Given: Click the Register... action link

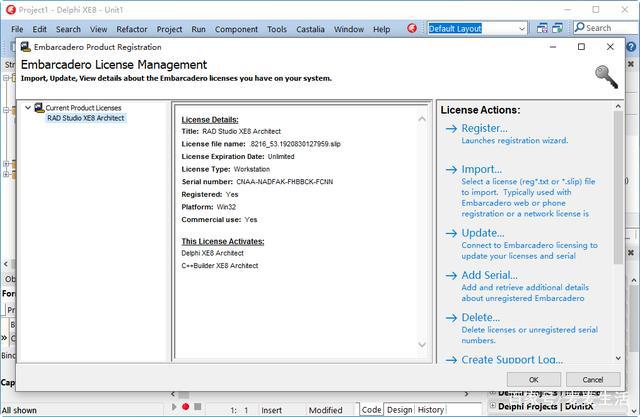Looking at the screenshot, I should pos(484,128).
